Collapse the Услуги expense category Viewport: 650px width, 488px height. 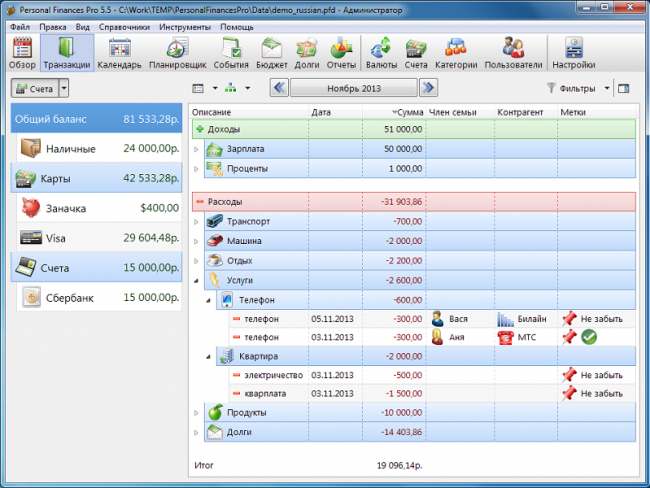(x=196, y=281)
